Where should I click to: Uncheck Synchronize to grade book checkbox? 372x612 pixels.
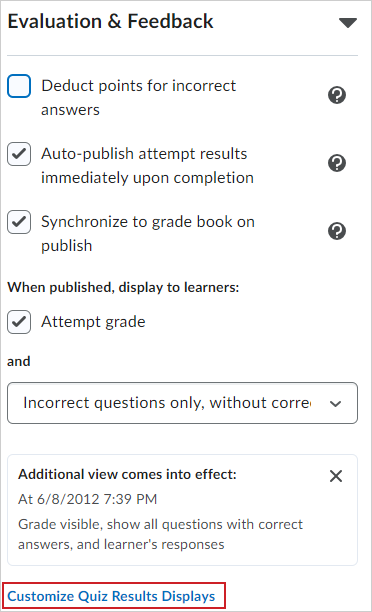[x=19, y=222]
